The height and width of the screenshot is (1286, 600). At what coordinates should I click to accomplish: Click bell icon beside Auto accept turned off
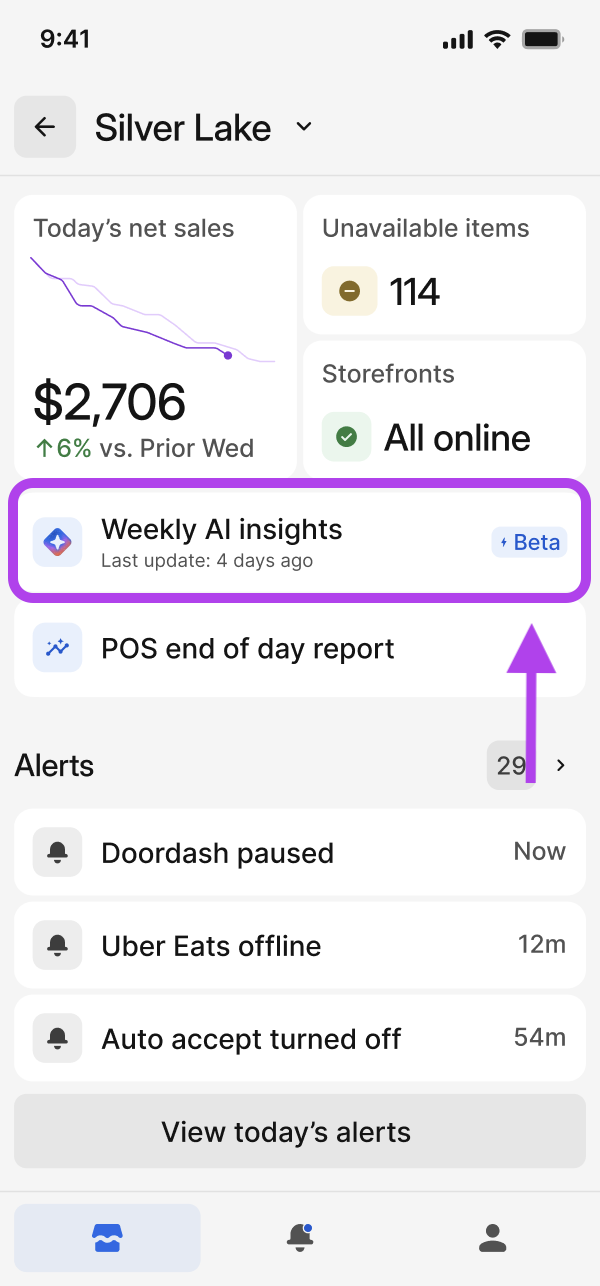pos(57,1038)
